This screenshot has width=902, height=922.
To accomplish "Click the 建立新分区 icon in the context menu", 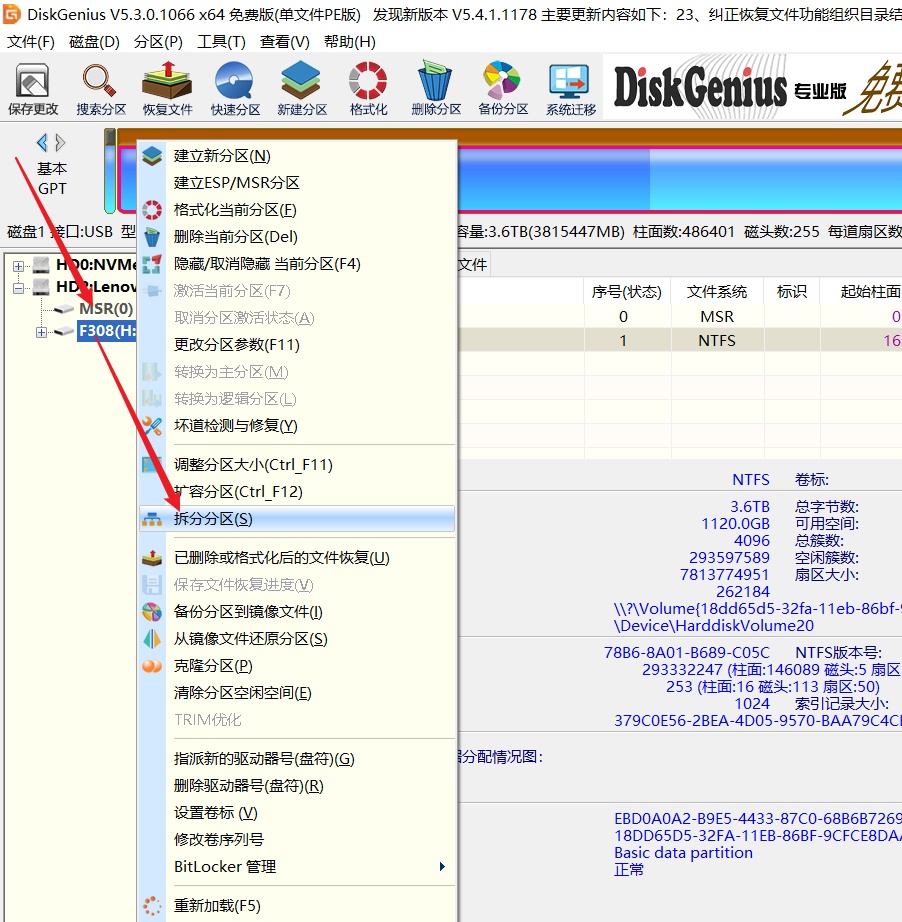I will point(152,156).
